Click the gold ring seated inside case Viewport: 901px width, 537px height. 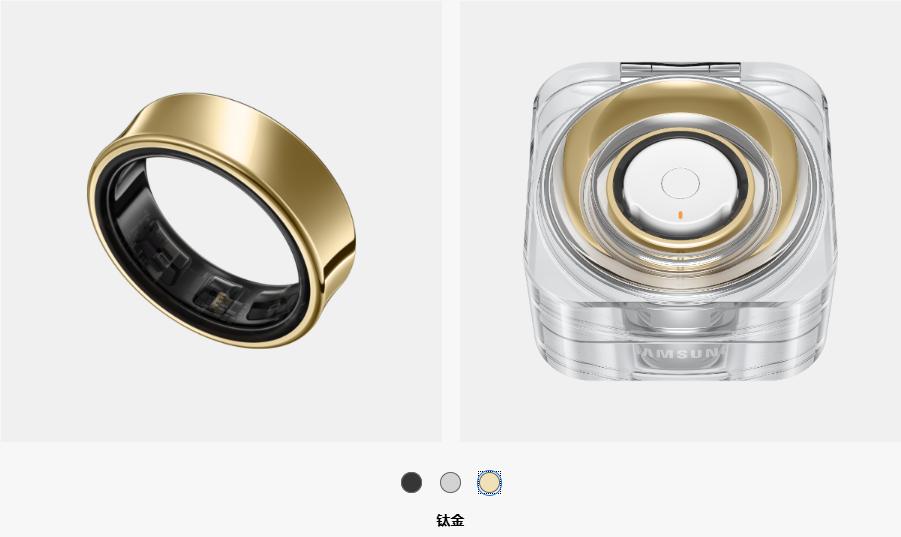click(680, 187)
